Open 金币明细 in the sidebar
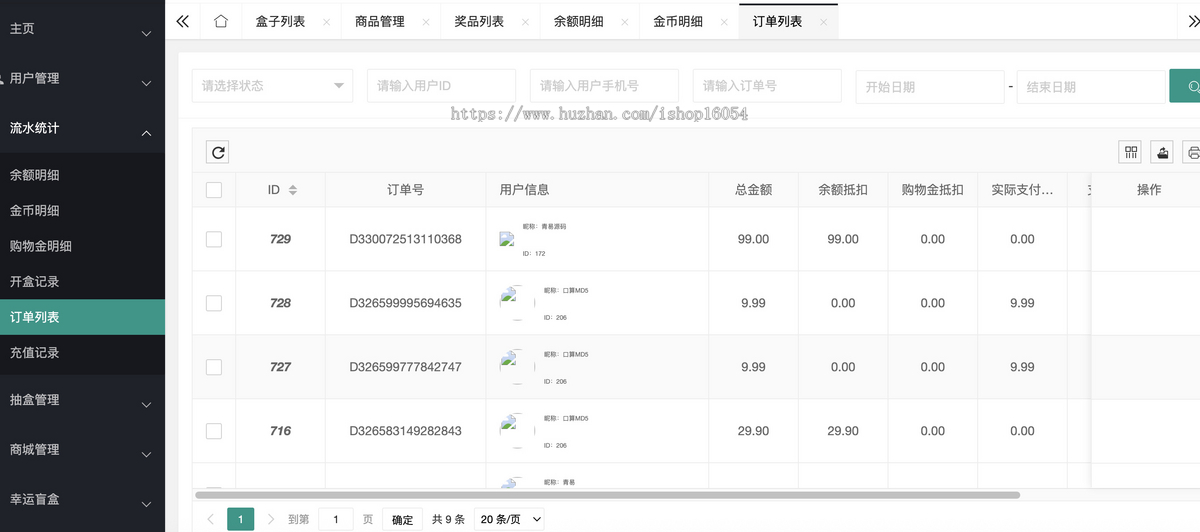 (82, 211)
